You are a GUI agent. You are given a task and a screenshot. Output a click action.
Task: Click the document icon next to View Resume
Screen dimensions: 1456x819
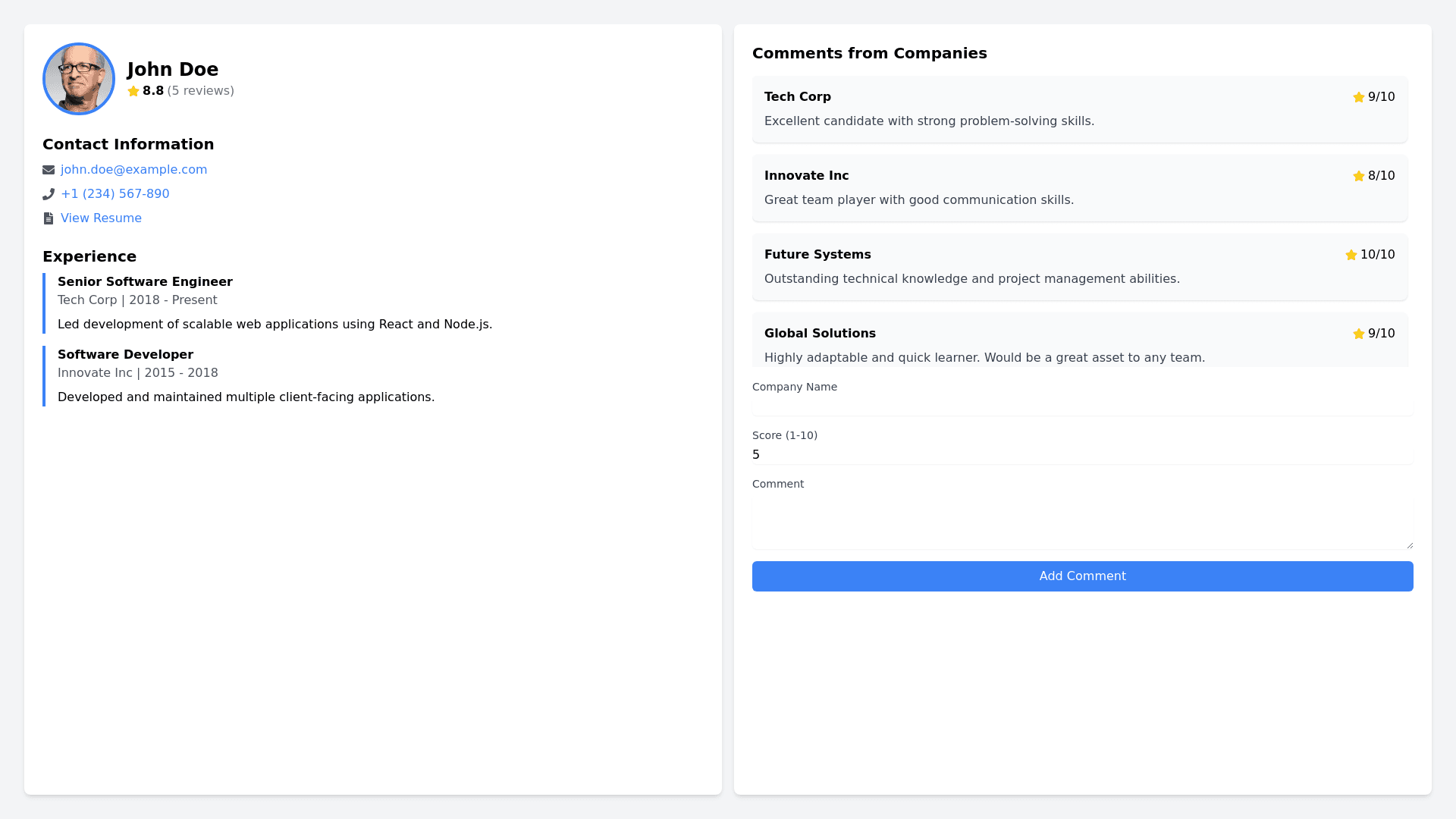click(x=49, y=218)
